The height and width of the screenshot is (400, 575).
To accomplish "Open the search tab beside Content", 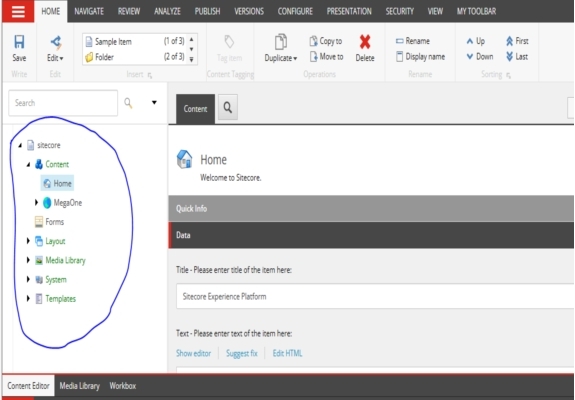I will [x=228, y=107].
